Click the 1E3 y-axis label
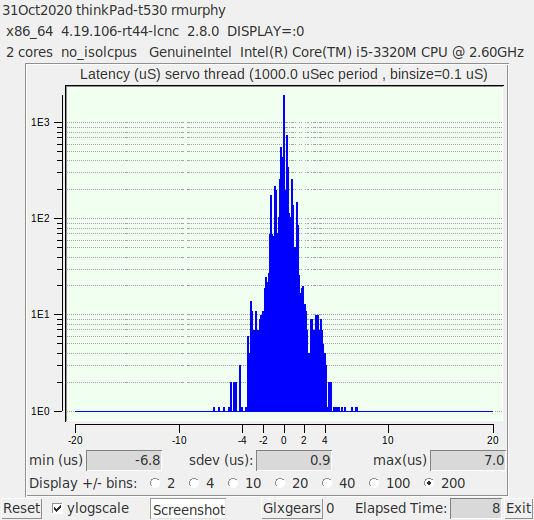This screenshot has width=534, height=520. pyautogui.click(x=41, y=122)
